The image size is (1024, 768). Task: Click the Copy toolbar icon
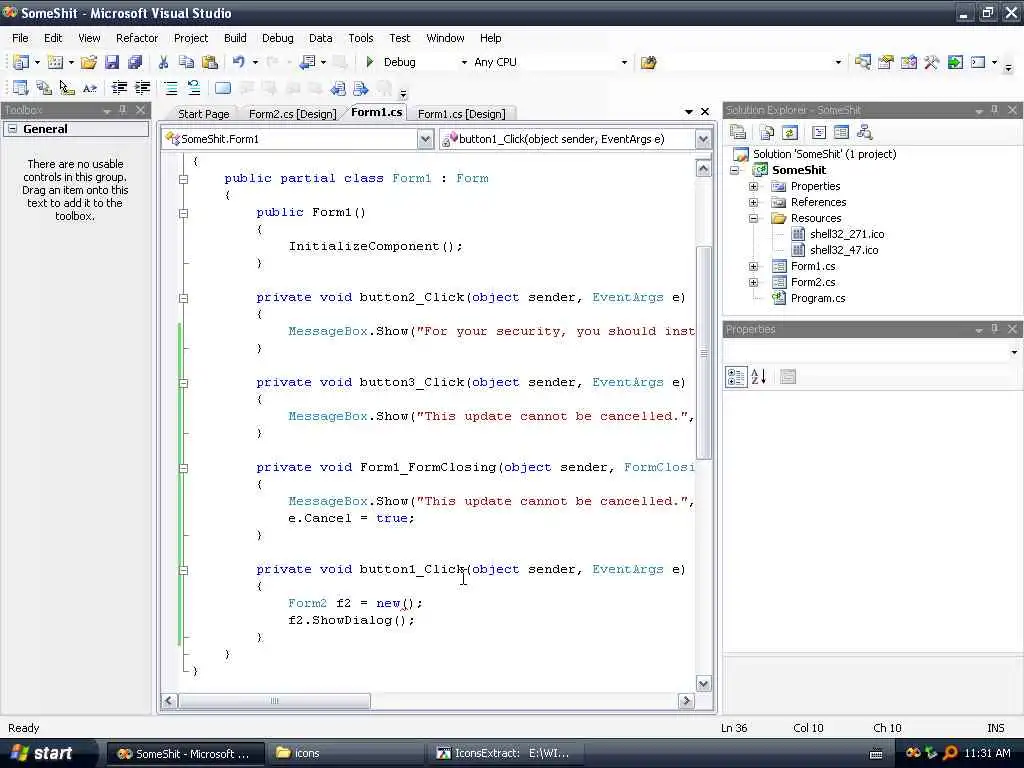pos(186,62)
